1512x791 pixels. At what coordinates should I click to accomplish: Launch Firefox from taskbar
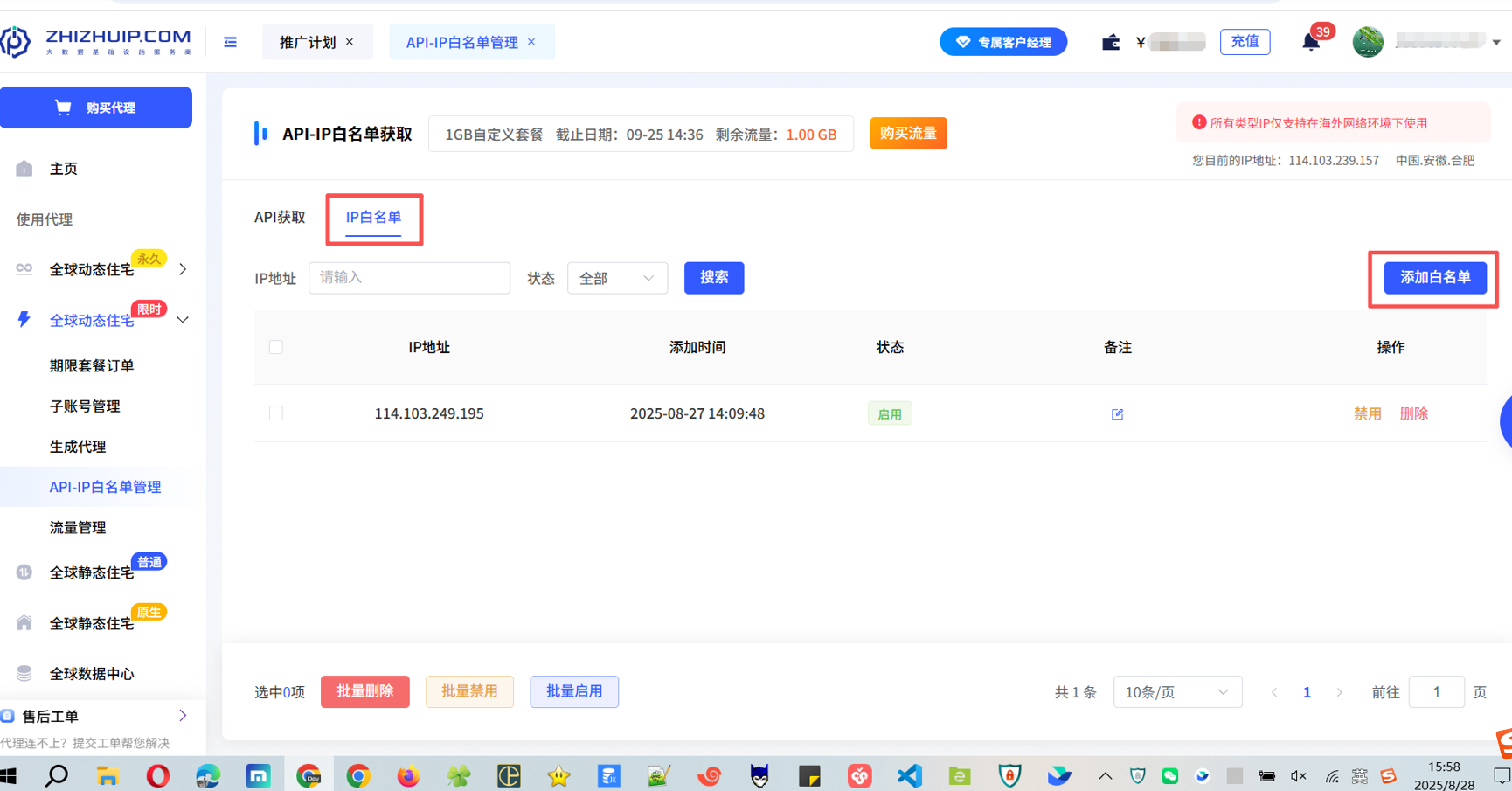pyautogui.click(x=408, y=775)
